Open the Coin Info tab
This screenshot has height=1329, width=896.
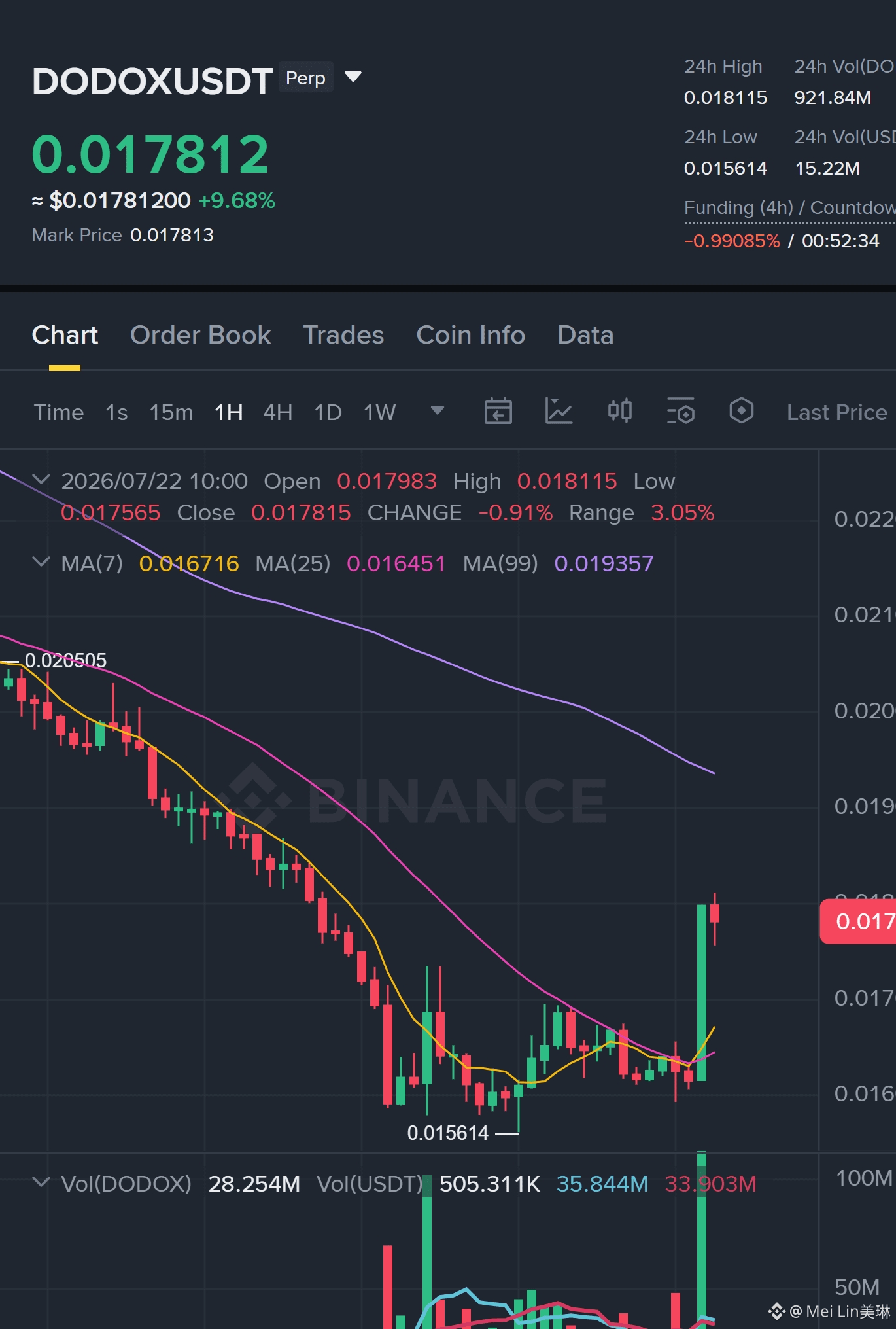(471, 335)
